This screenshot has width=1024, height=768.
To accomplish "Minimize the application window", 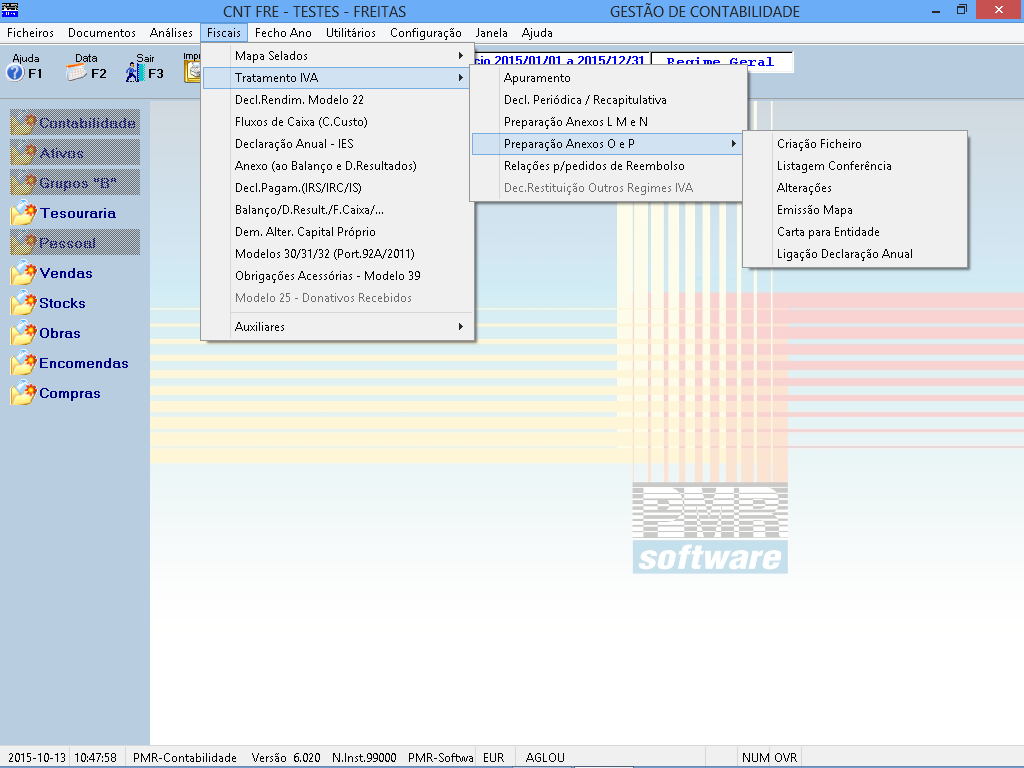I will [x=936, y=10].
